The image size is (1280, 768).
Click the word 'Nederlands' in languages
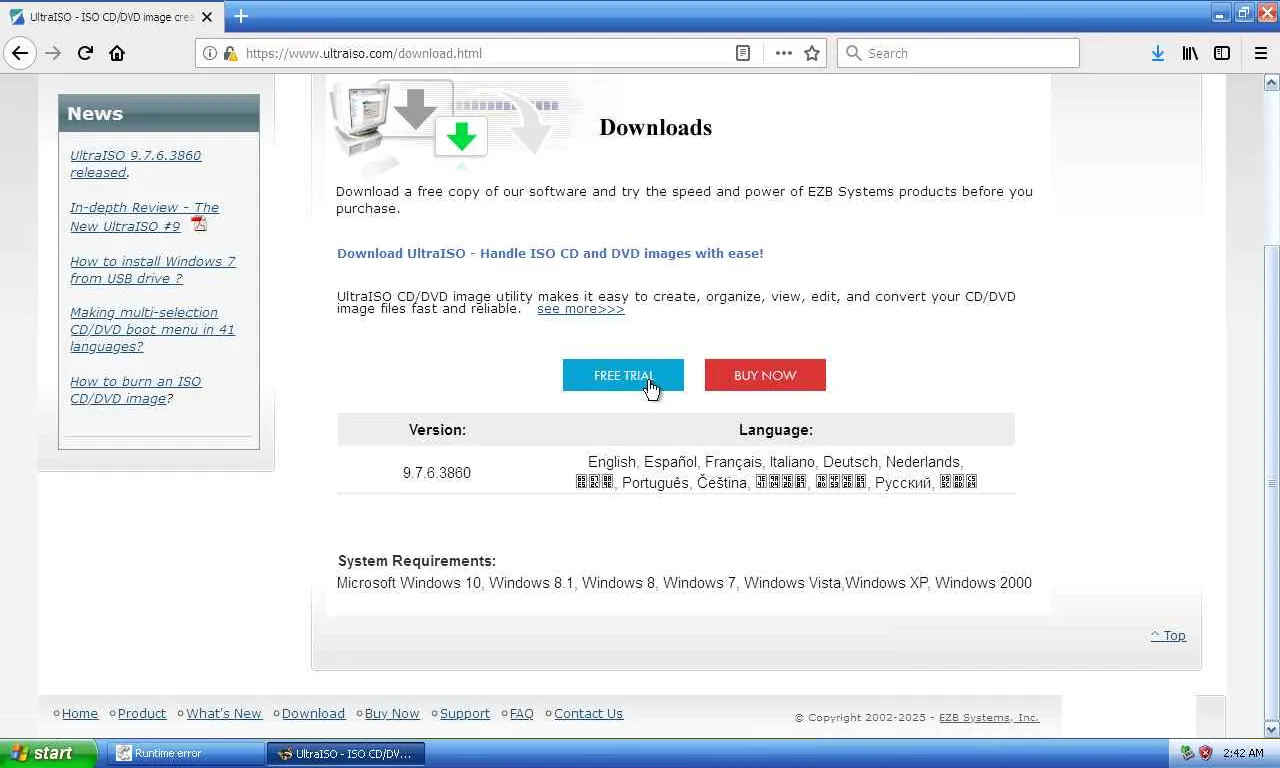click(923, 462)
